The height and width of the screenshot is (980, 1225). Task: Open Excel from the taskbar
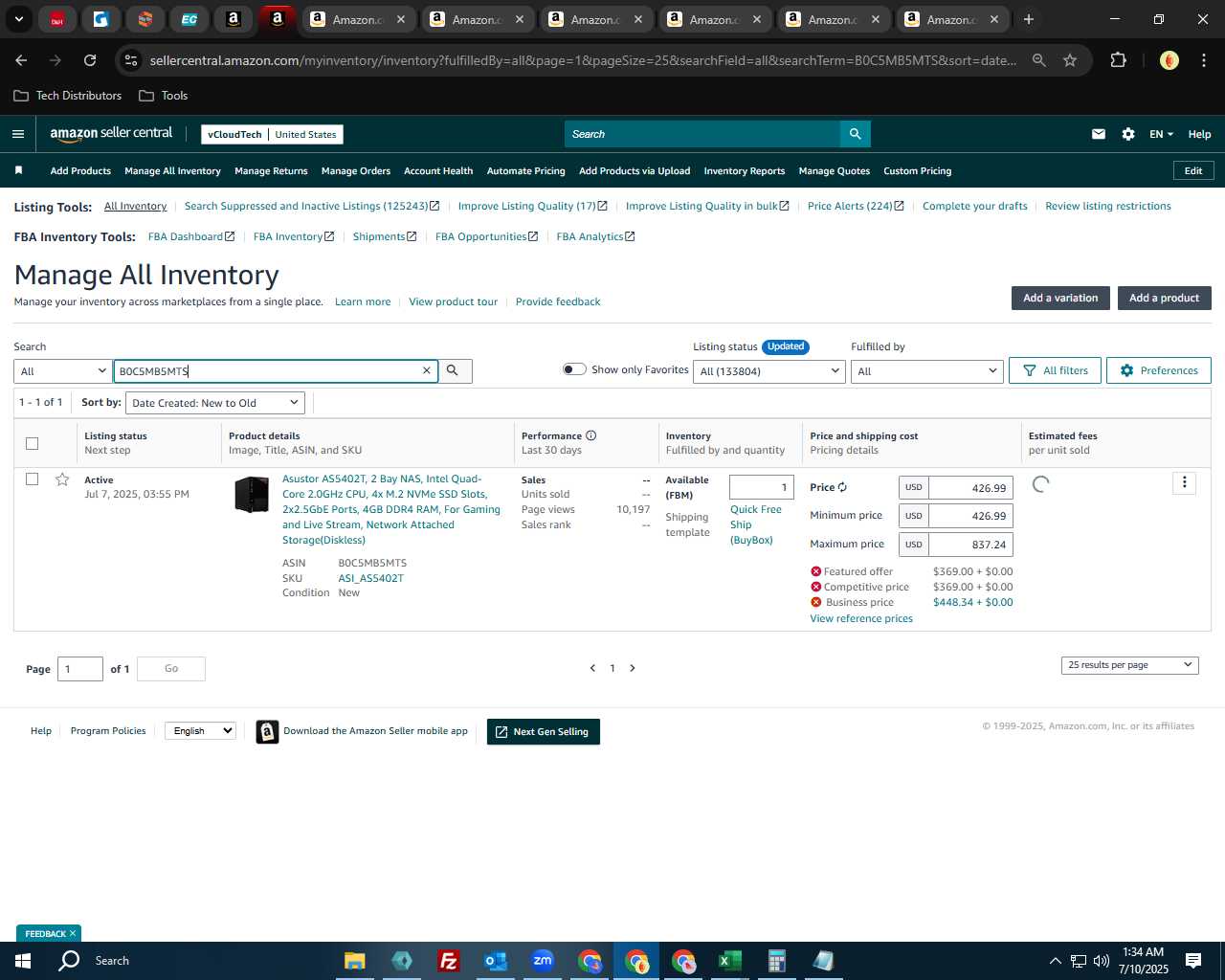click(x=729, y=961)
